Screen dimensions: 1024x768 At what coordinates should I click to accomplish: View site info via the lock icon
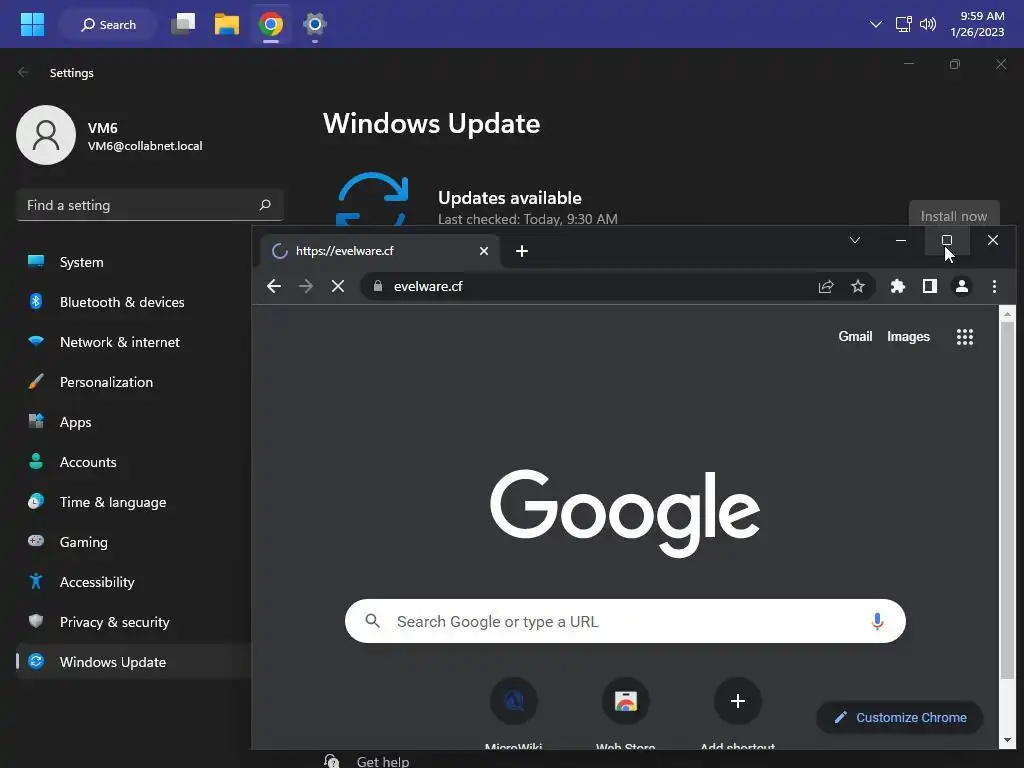[377, 286]
